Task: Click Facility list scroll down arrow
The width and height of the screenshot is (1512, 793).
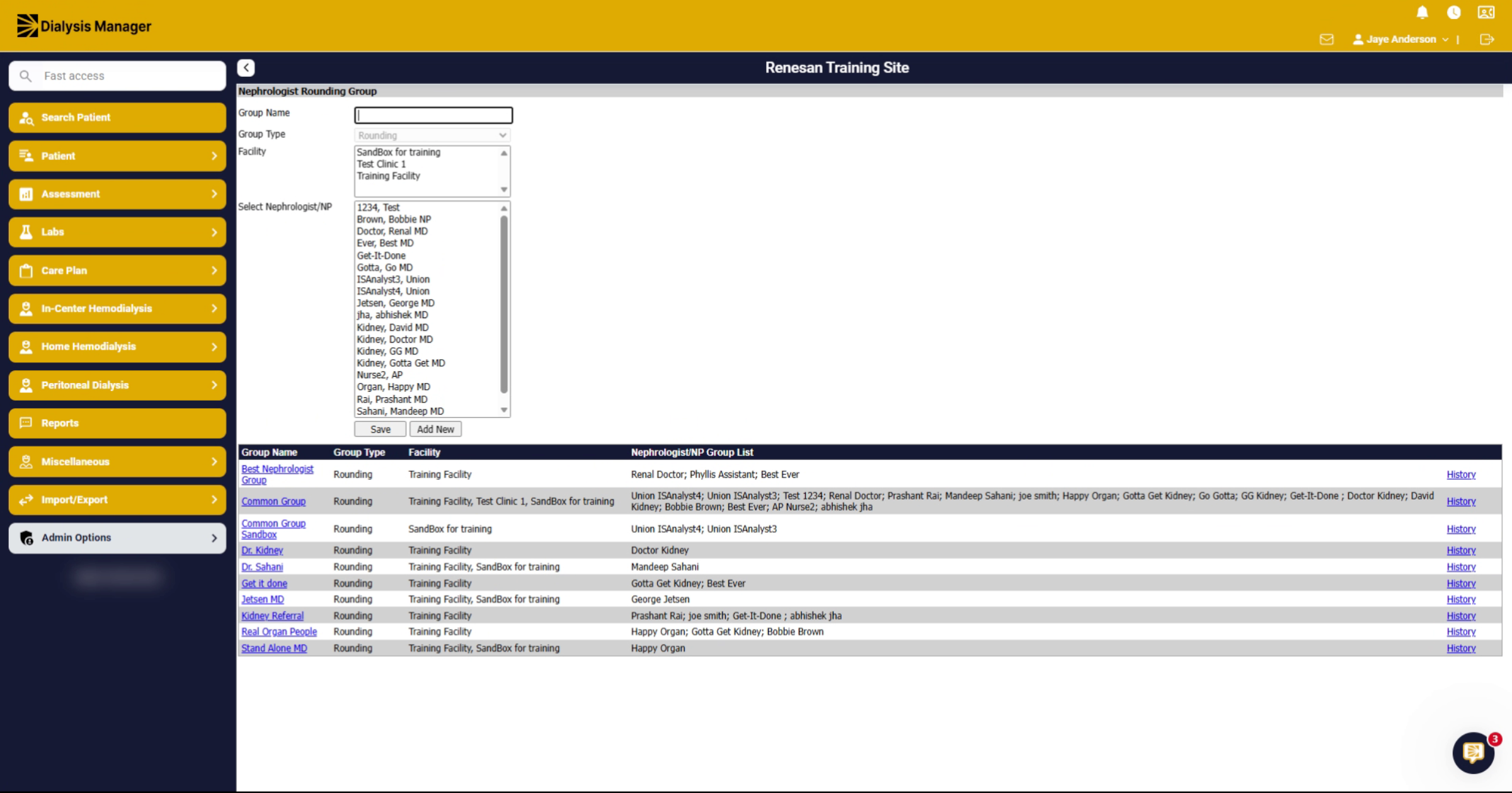Action: point(503,190)
